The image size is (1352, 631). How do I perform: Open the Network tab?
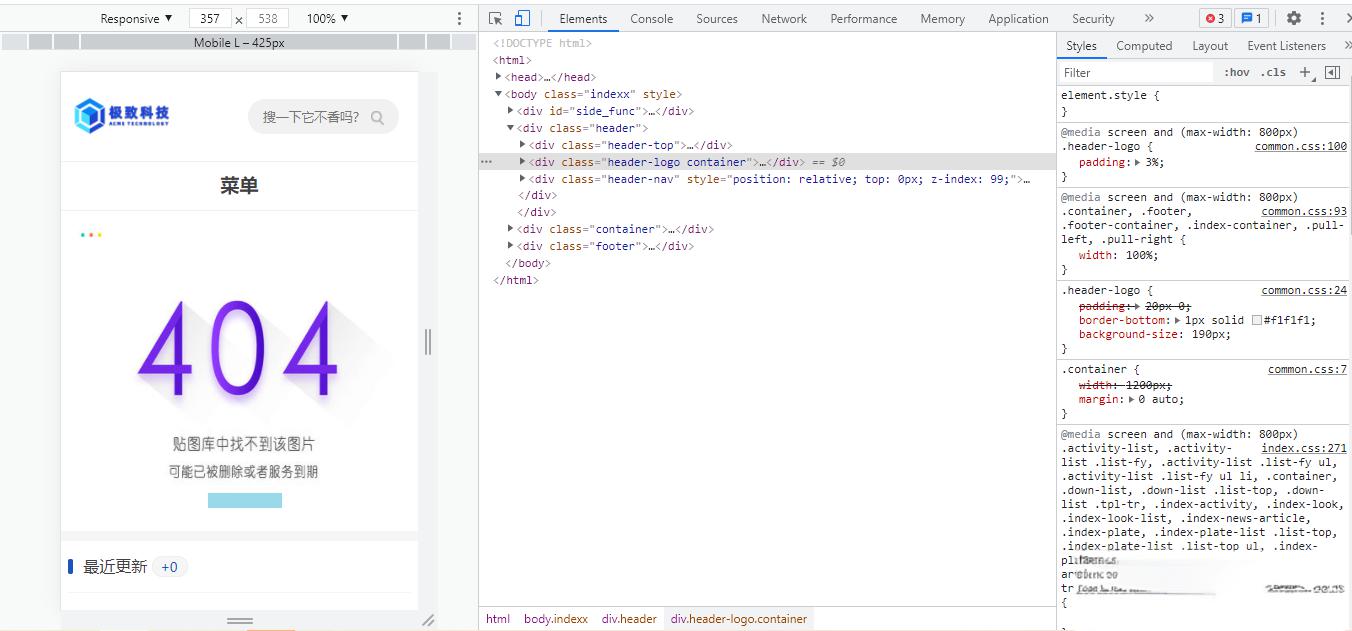784,18
